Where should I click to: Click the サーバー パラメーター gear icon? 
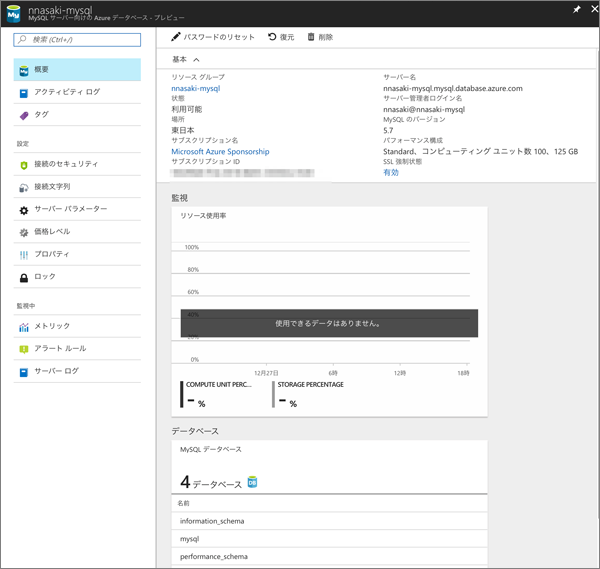pos(24,210)
